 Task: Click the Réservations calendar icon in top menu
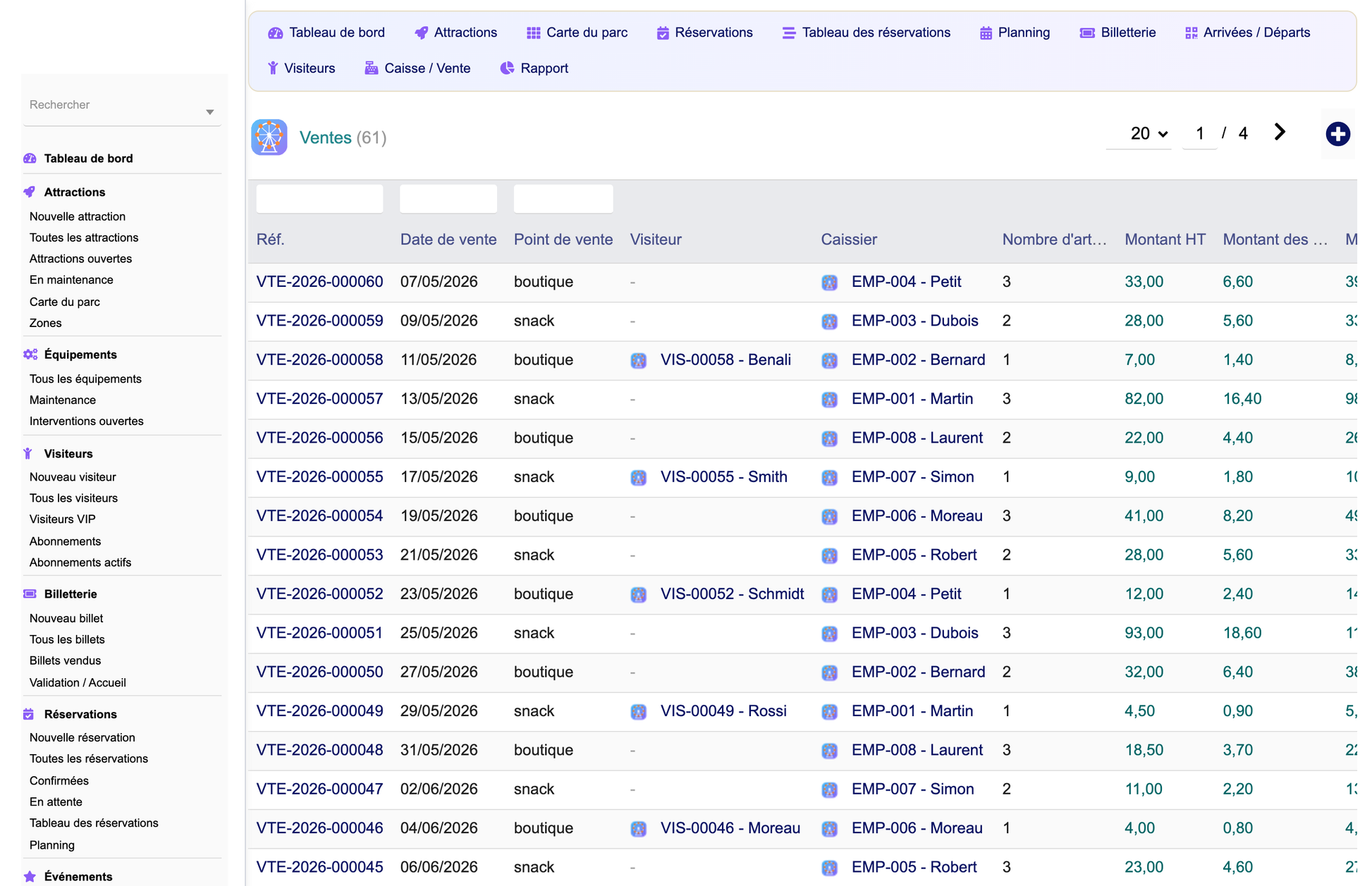coord(663,33)
